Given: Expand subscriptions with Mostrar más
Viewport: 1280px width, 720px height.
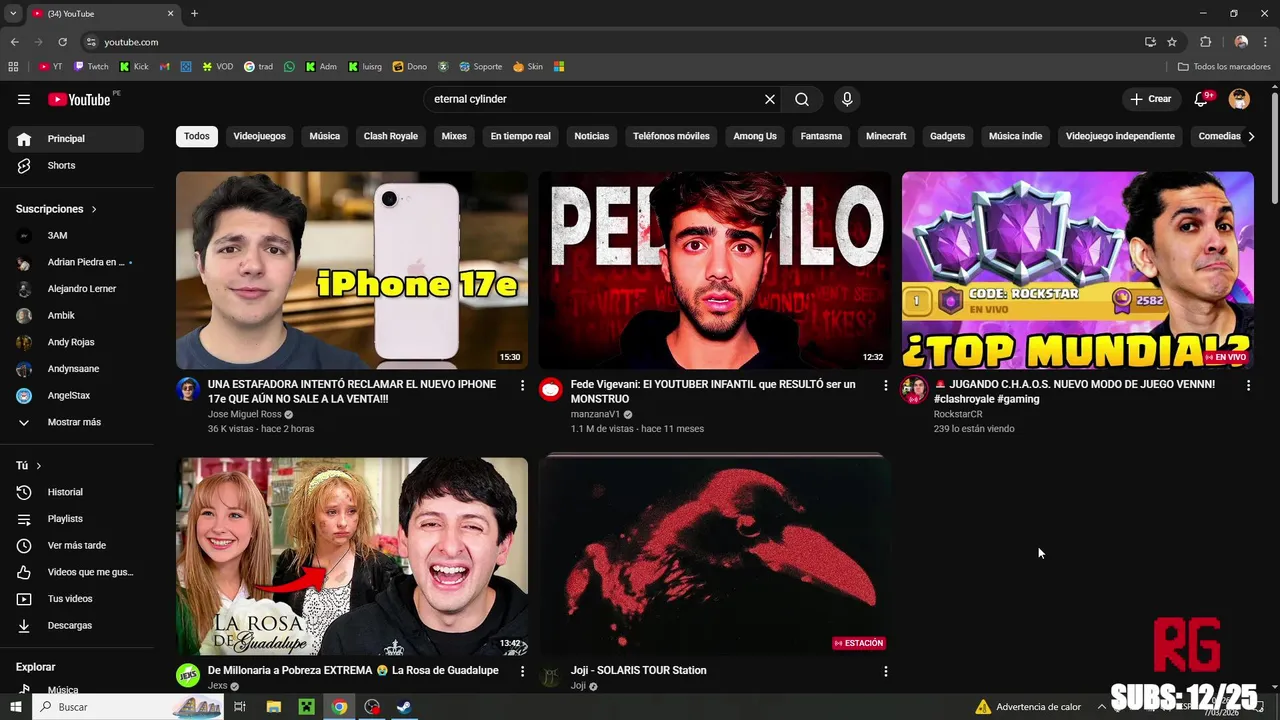Looking at the screenshot, I should 76,422.
